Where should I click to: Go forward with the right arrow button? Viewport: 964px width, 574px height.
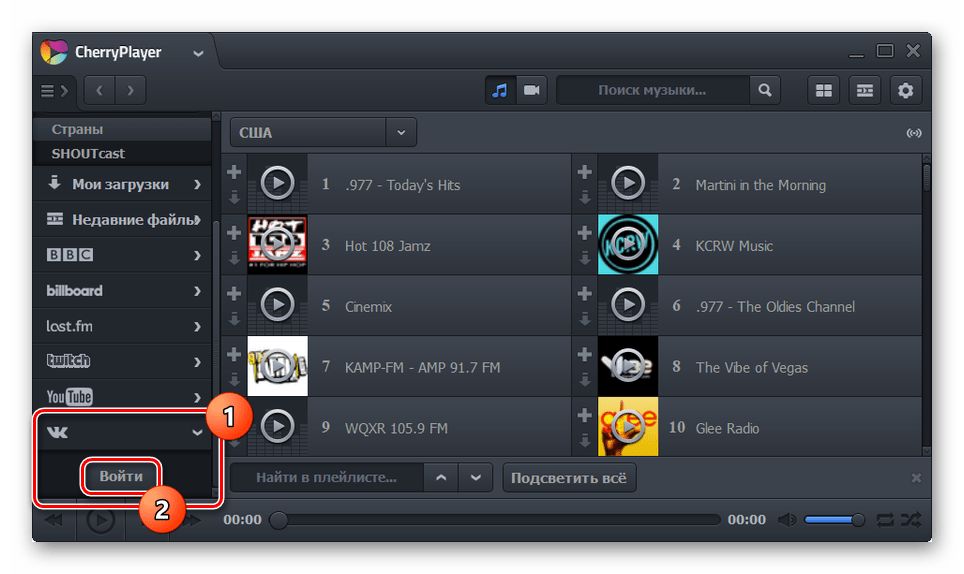coord(130,91)
